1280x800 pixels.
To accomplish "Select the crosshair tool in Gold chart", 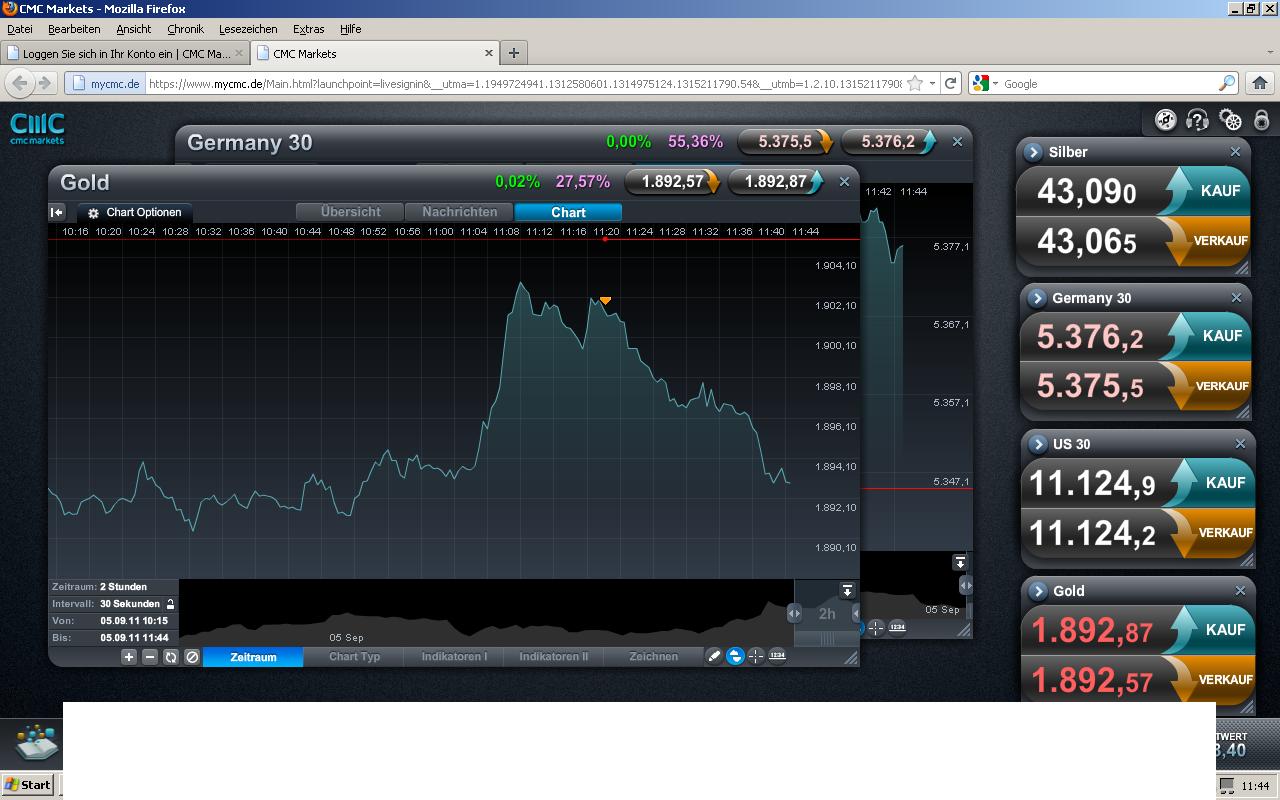I will click(756, 656).
